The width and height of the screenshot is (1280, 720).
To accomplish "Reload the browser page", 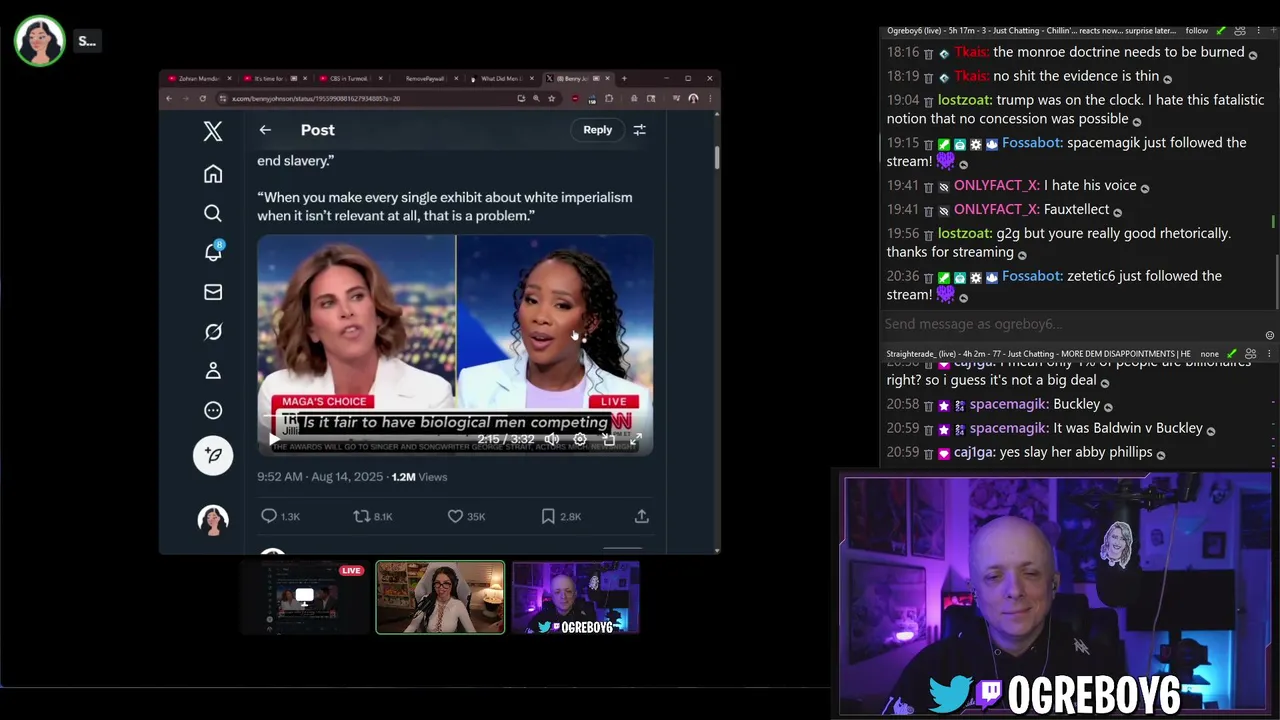I will click(203, 98).
